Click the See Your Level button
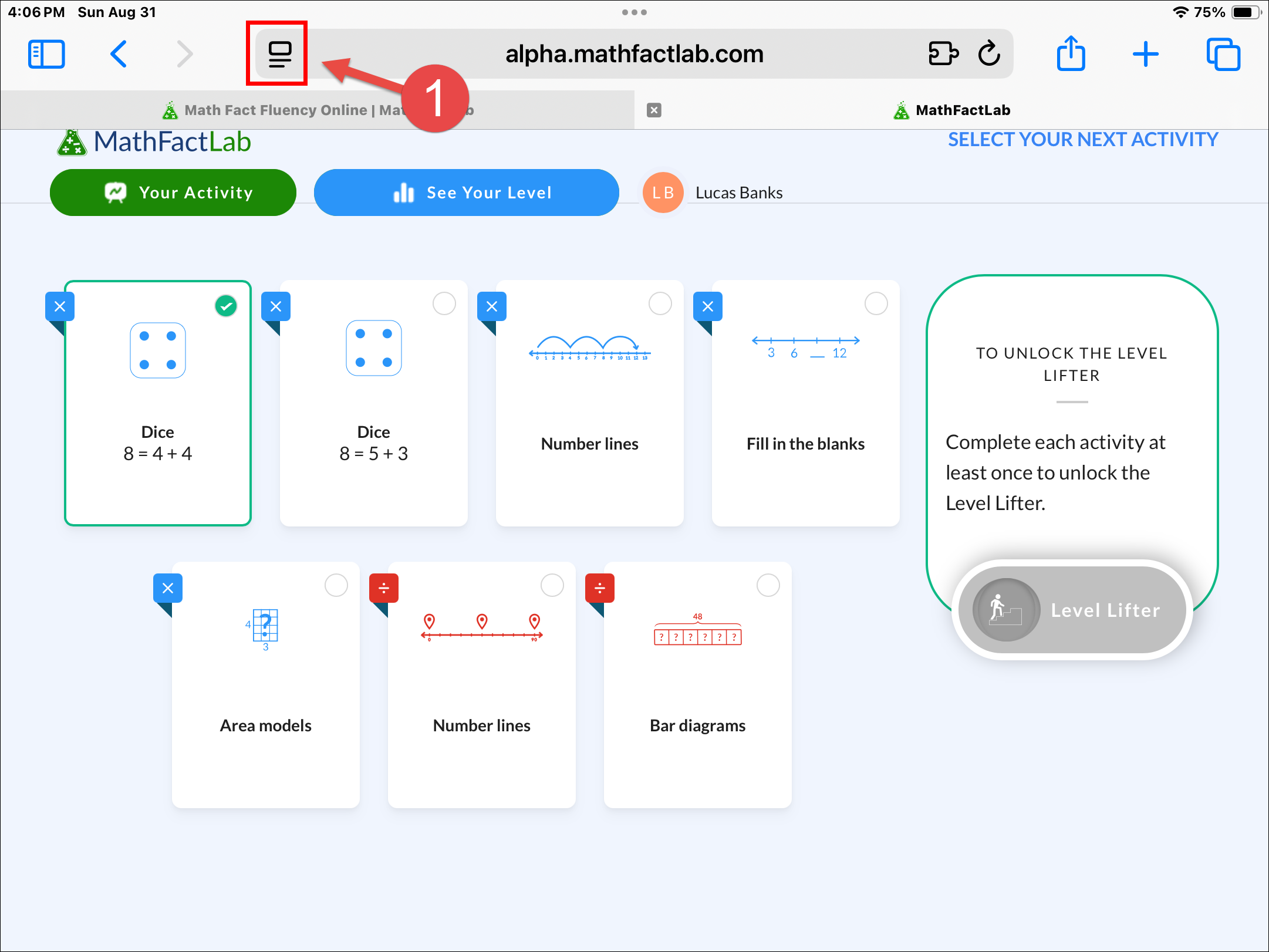The image size is (1269, 952). pos(467,193)
